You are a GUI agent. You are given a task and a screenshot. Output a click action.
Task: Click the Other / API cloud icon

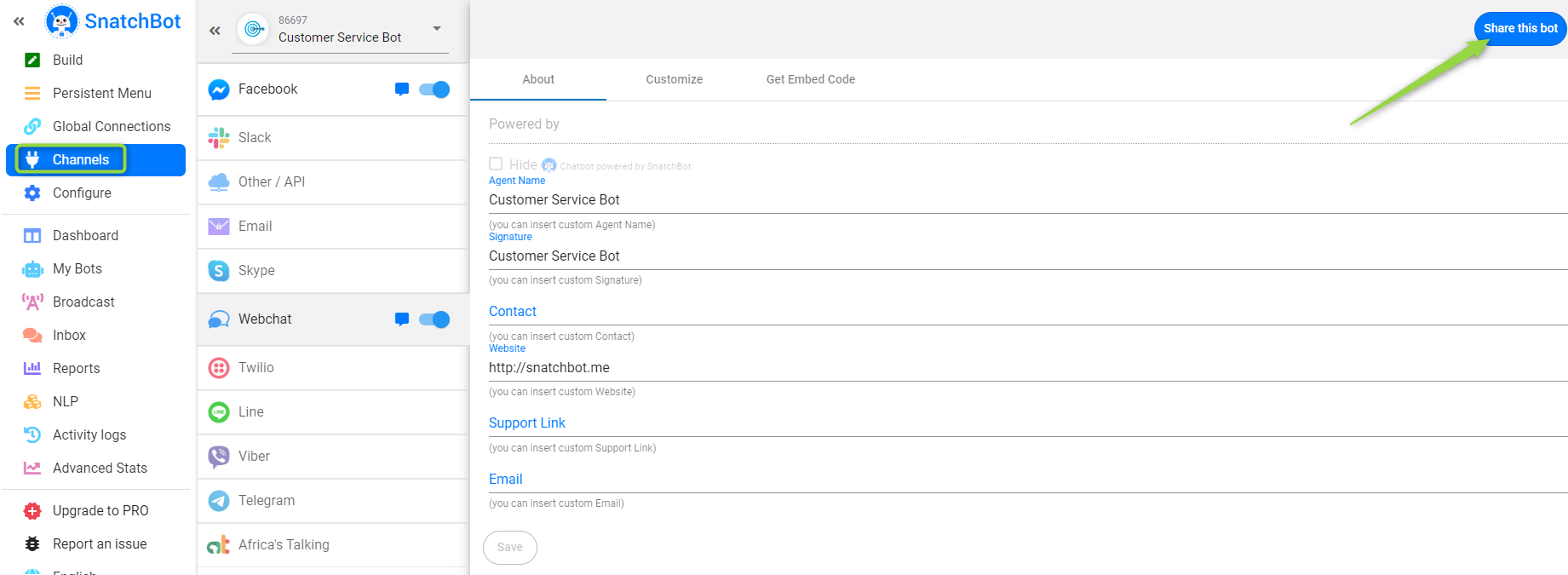(x=219, y=181)
